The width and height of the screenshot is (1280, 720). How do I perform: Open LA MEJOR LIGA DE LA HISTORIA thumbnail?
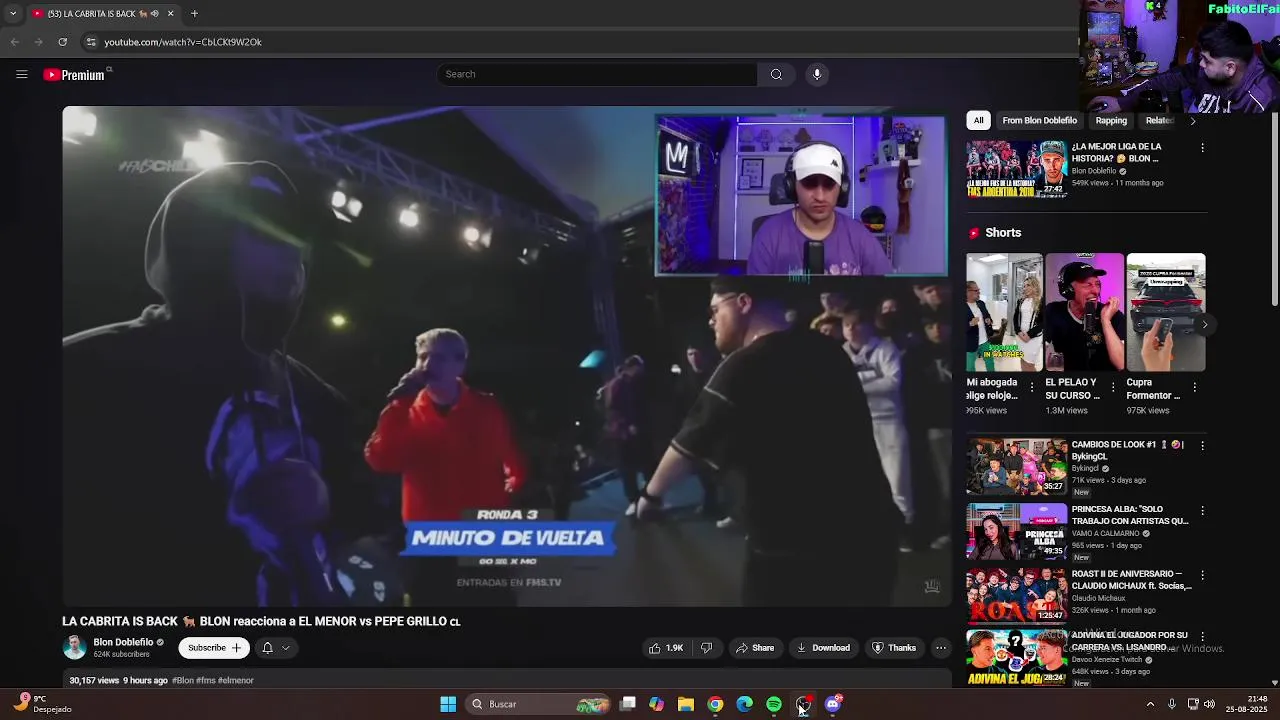pos(1016,168)
